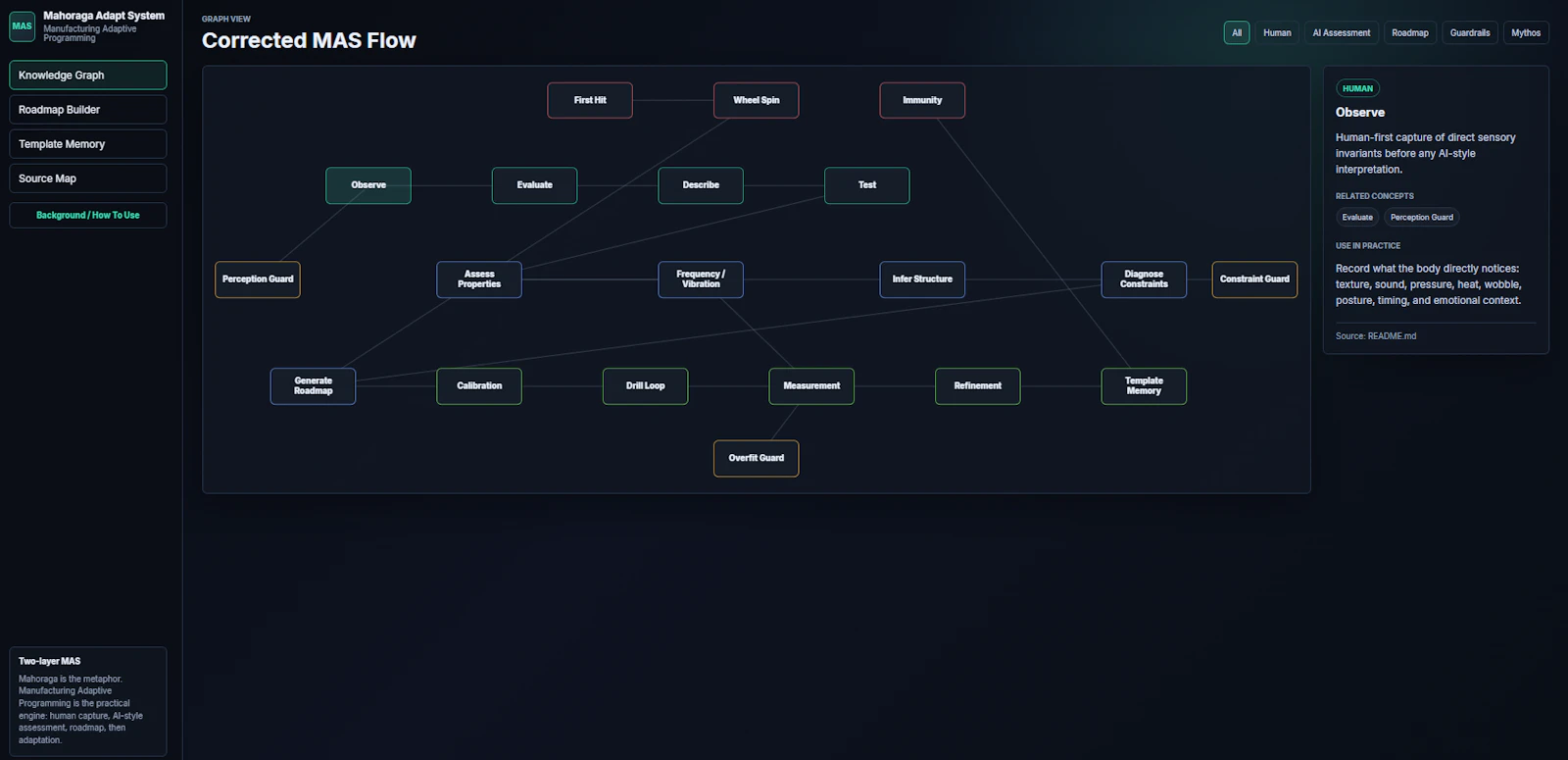Open the Roadmap Builder section

88,110
